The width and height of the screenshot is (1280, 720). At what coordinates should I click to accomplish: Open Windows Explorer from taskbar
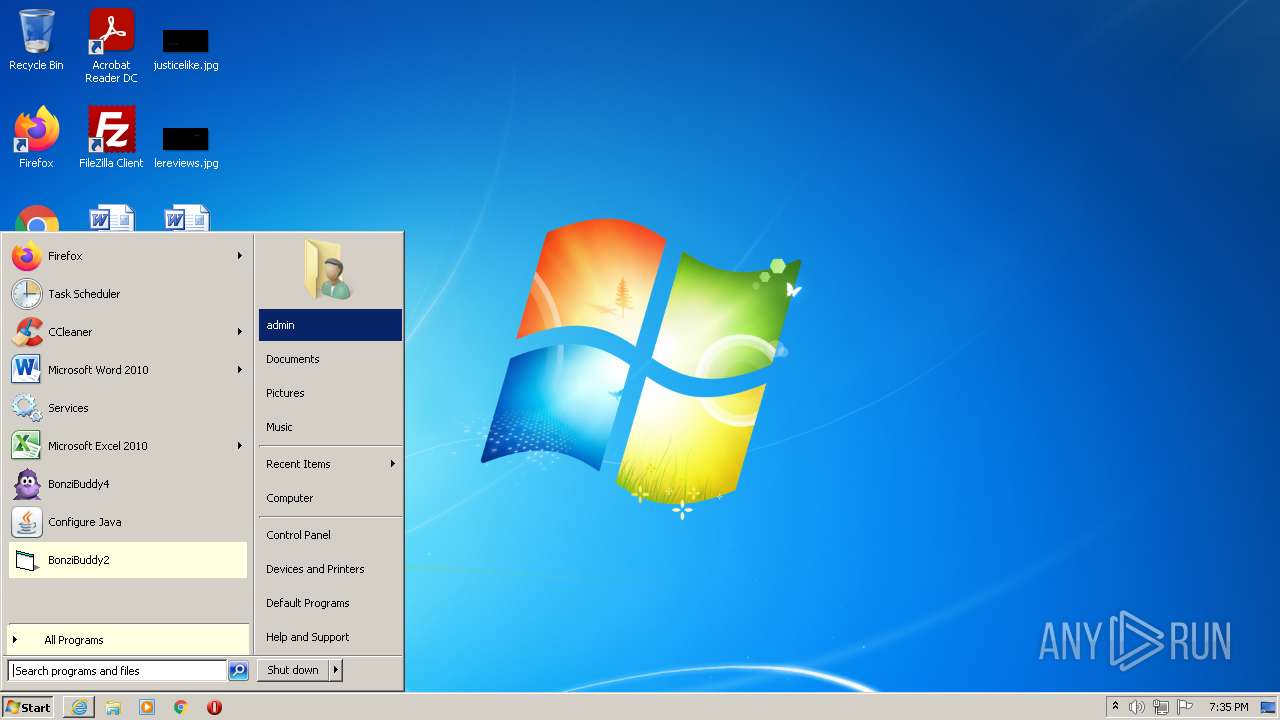(x=113, y=707)
